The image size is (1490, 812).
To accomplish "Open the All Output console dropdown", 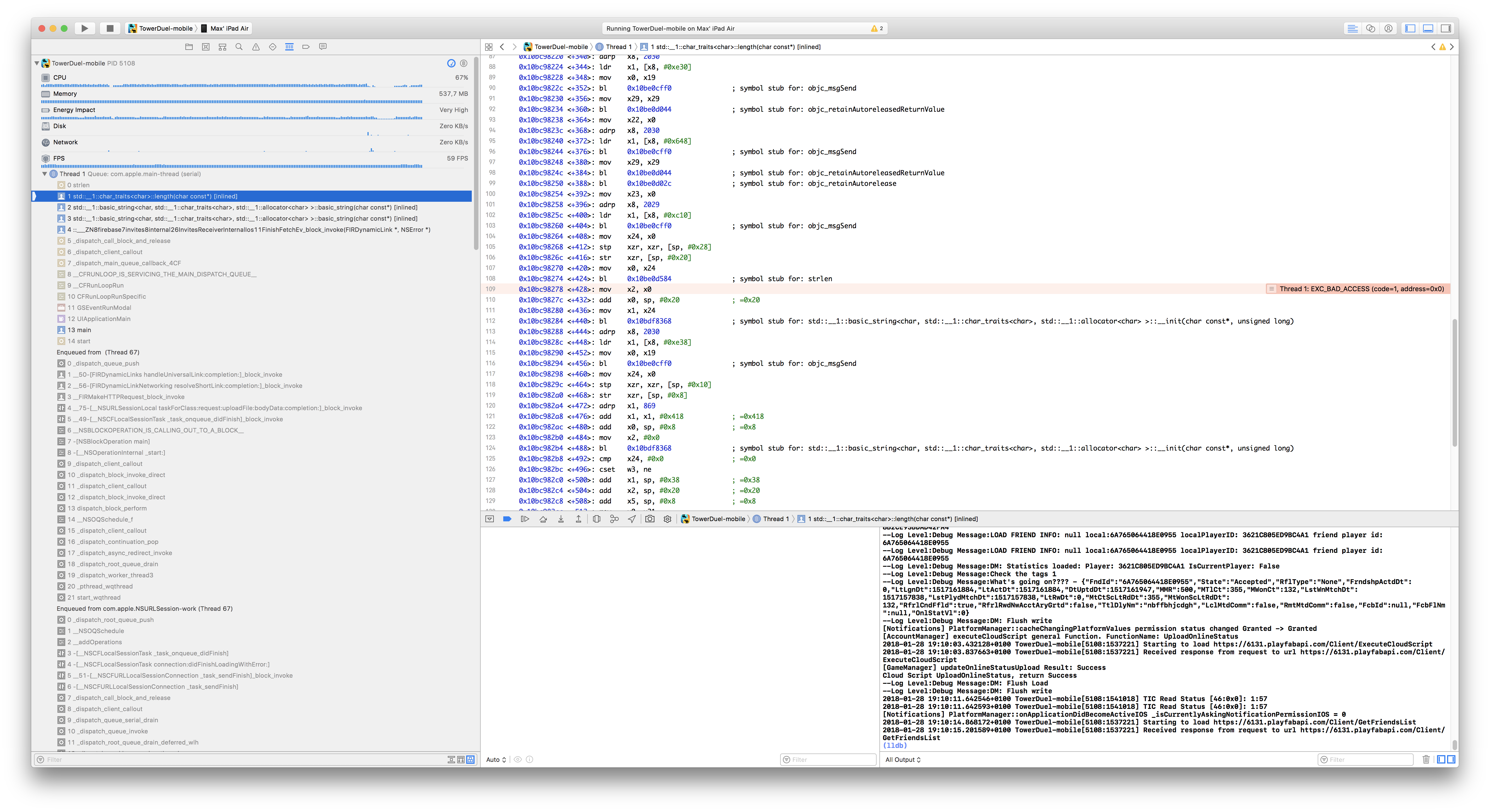I will (x=903, y=759).
